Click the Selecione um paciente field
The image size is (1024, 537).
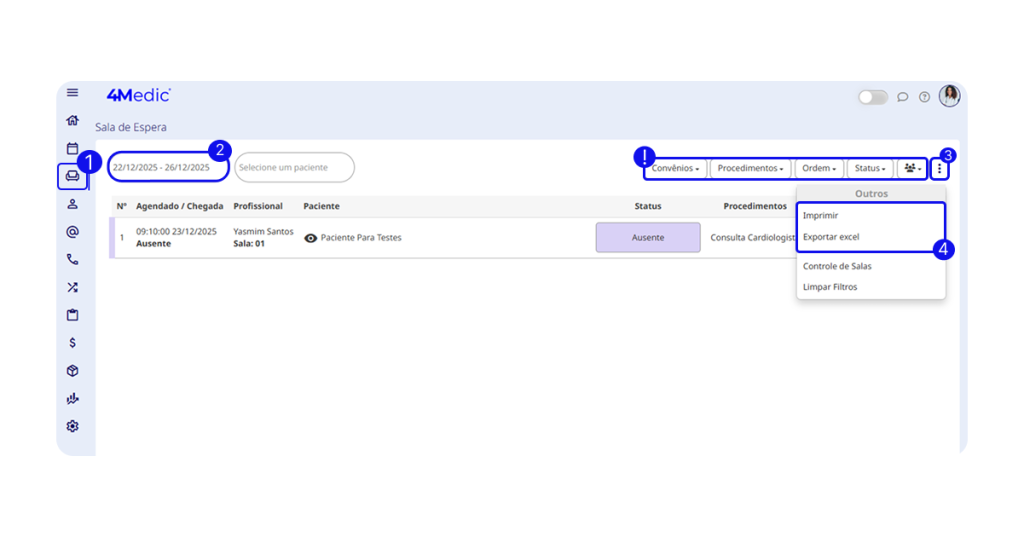tap(294, 168)
